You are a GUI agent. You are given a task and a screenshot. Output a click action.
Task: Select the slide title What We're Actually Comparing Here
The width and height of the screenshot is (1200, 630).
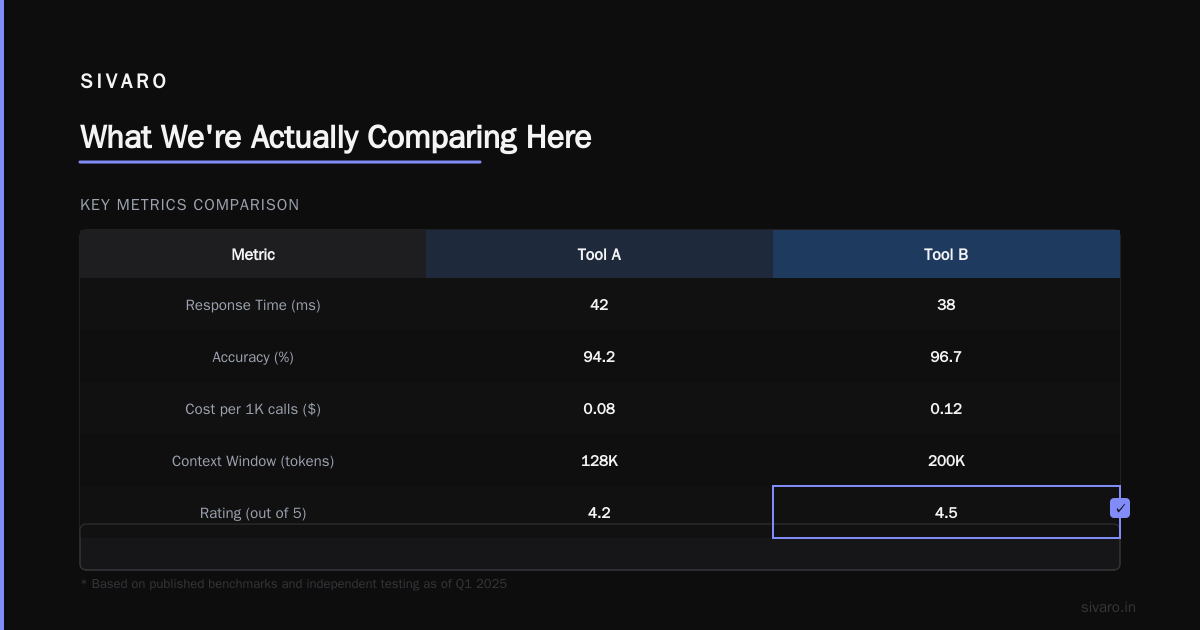click(x=336, y=137)
